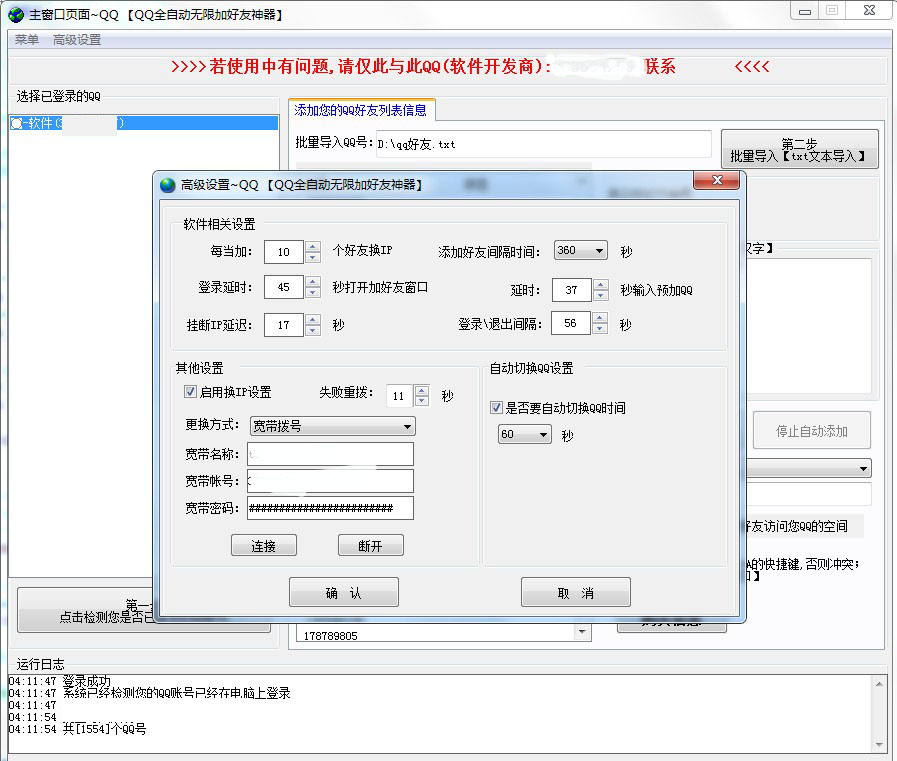Select the logged-in QQ entry in the list
The image size is (897, 761).
[x=144, y=123]
